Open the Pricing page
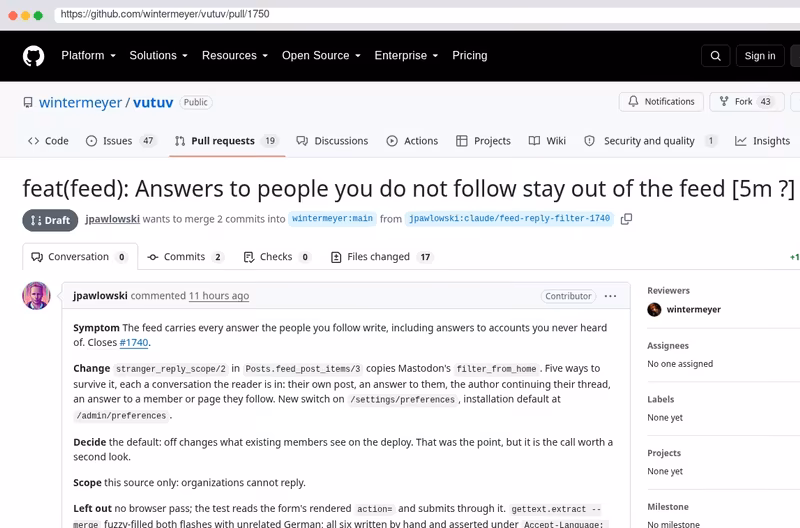Viewport: 800px width, 528px height. click(469, 56)
